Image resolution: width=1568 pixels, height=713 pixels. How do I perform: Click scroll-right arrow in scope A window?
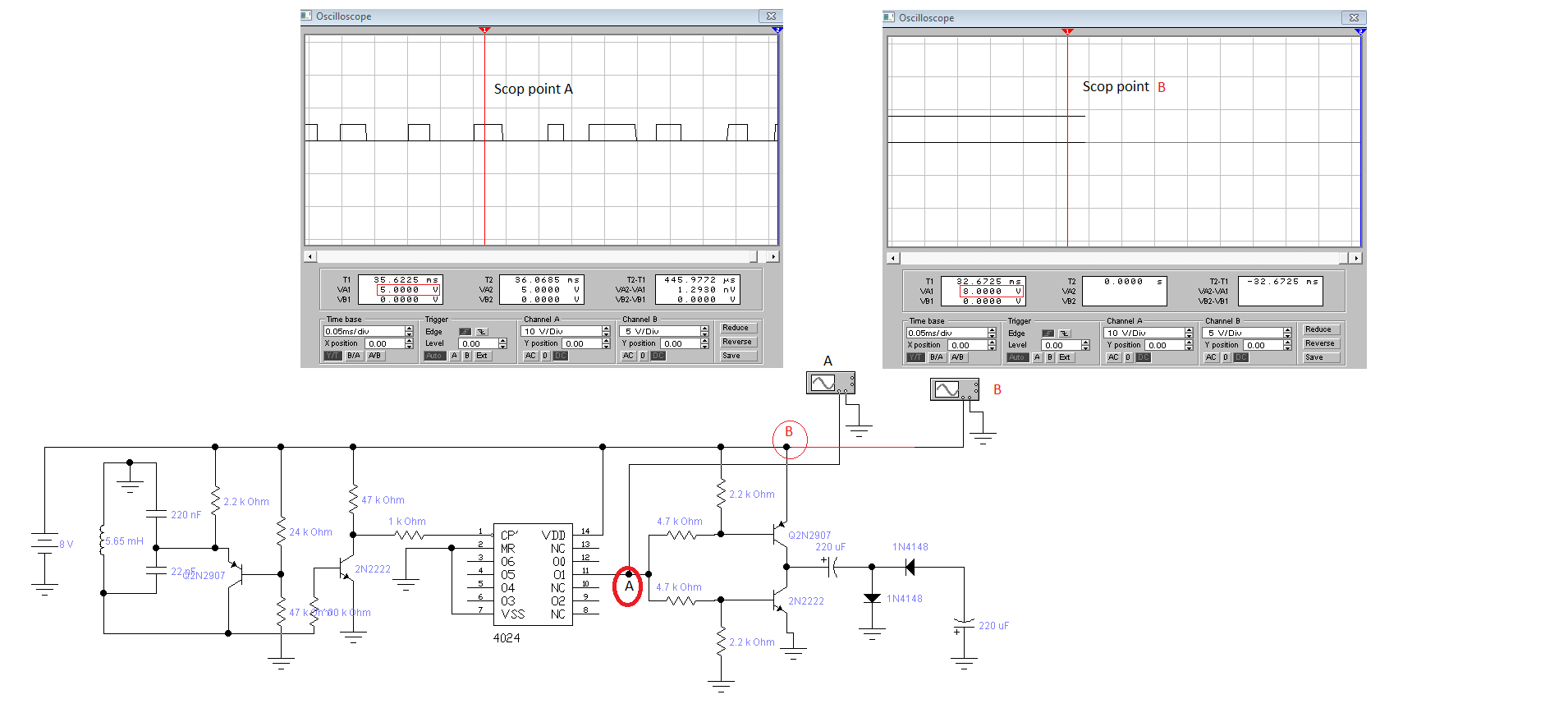[x=773, y=256]
